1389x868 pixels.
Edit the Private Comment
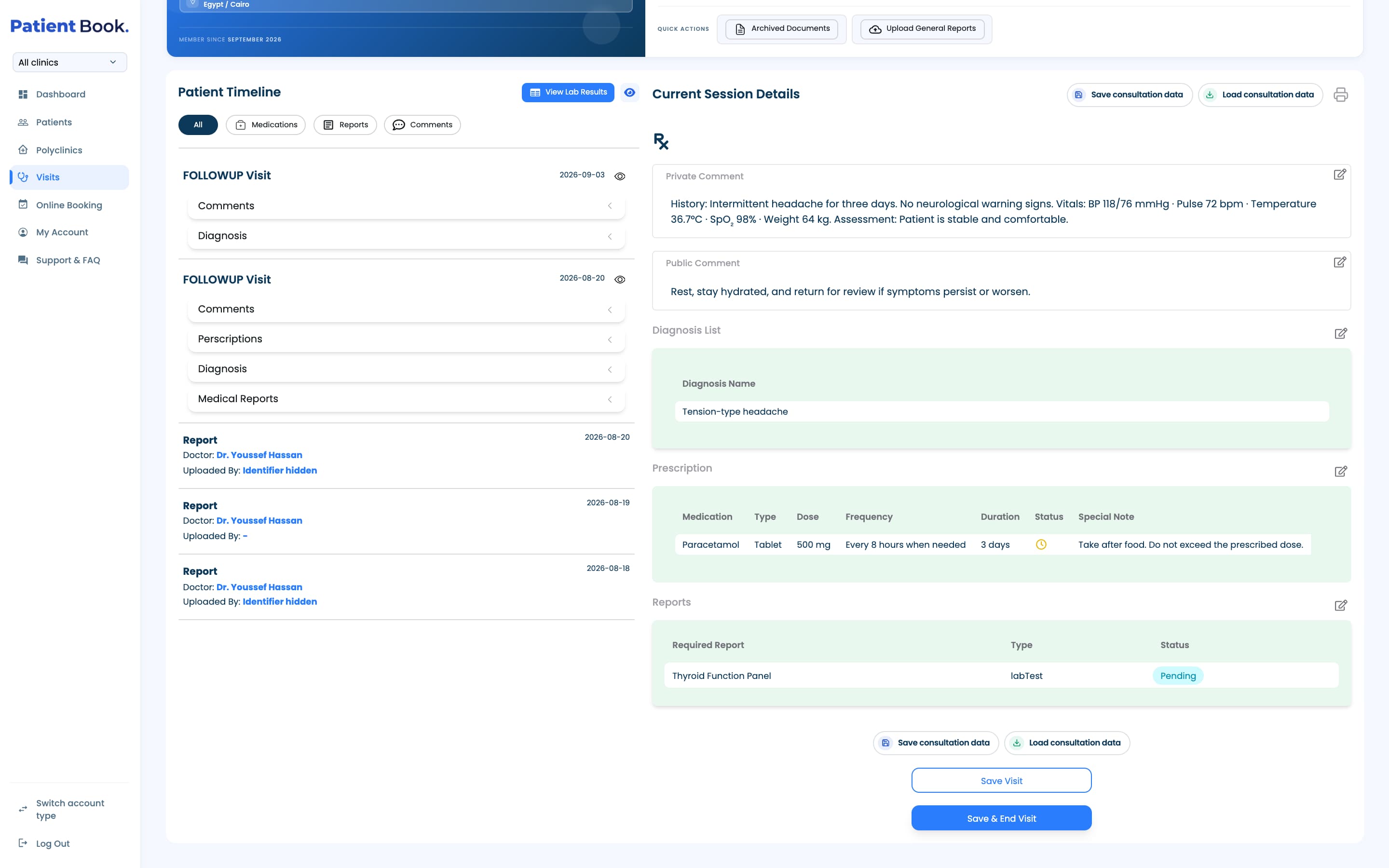coord(1339,175)
